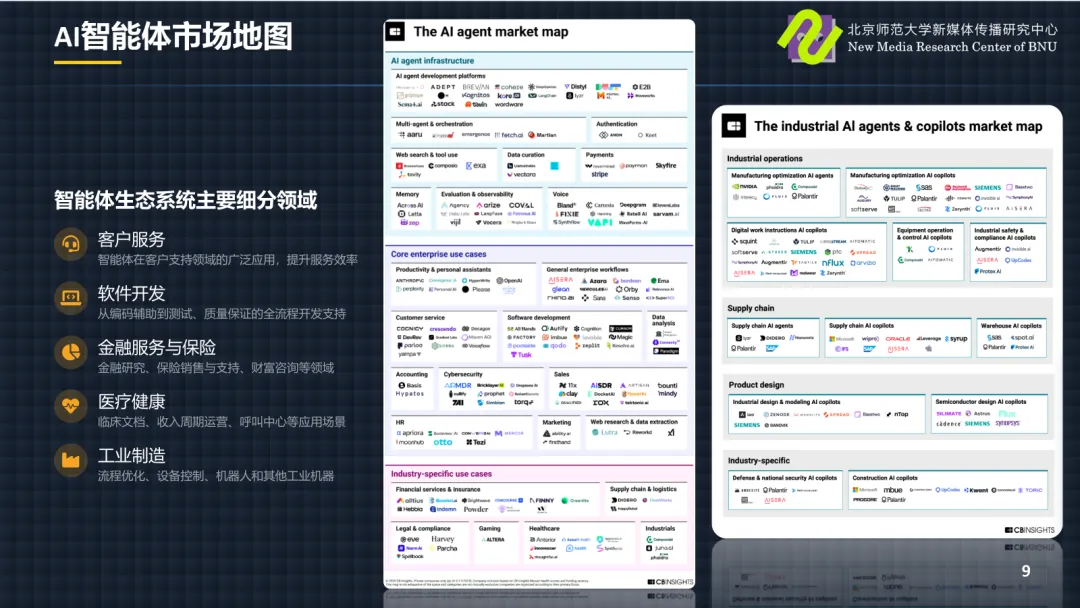Click the Semiconductor design AI copilots label
The width and height of the screenshot is (1080, 608).
(x=981, y=401)
